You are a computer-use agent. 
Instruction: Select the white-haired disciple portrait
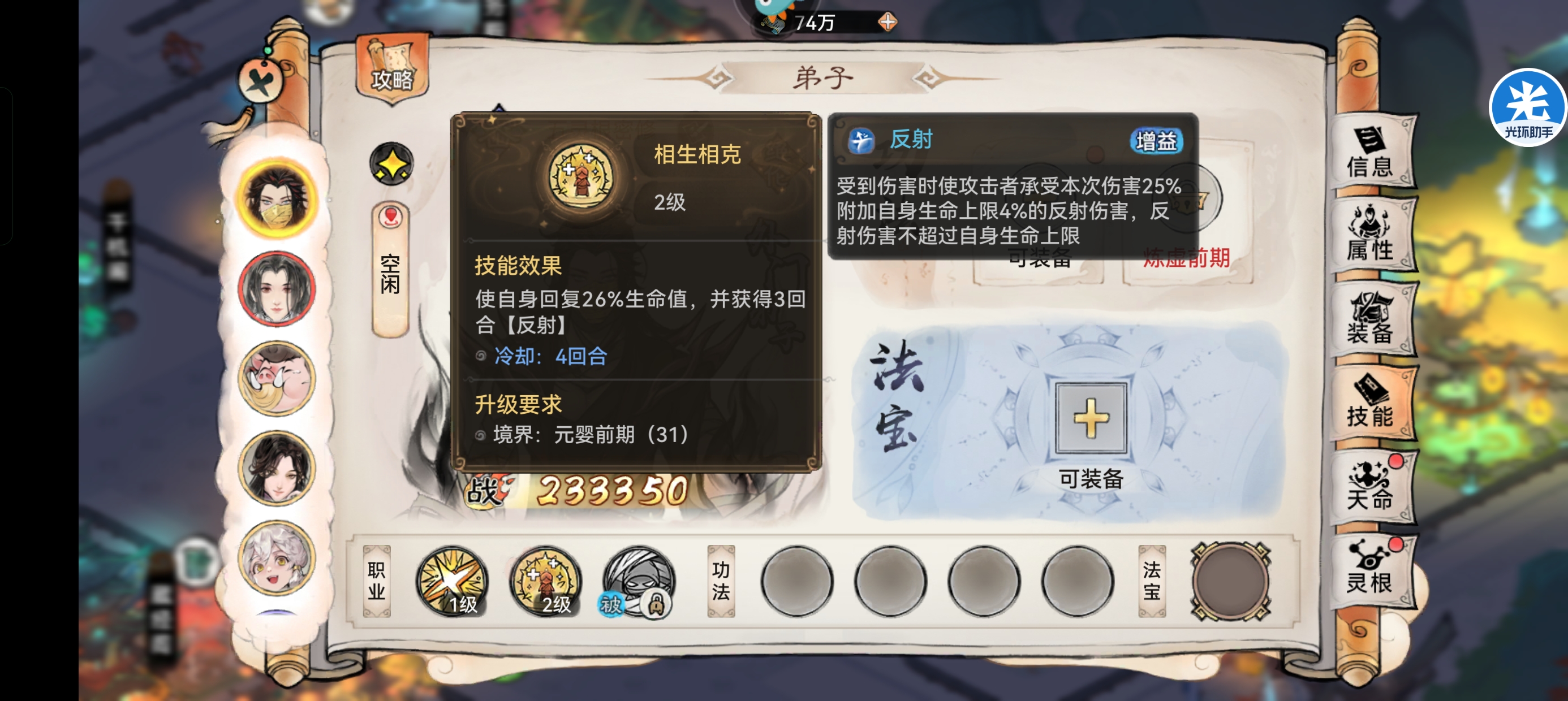click(277, 558)
